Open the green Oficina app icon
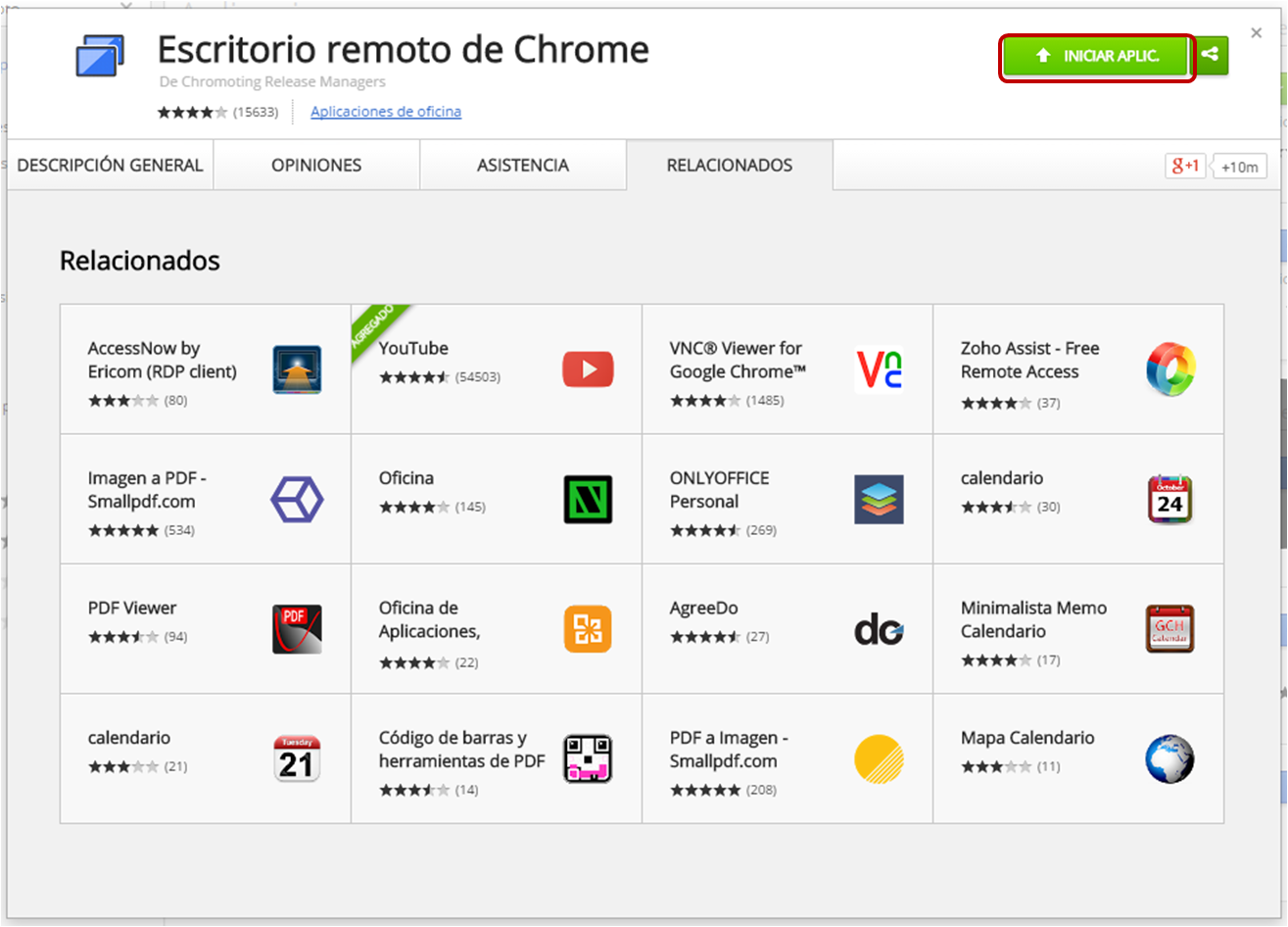The width and height of the screenshot is (1288, 927). click(x=588, y=500)
